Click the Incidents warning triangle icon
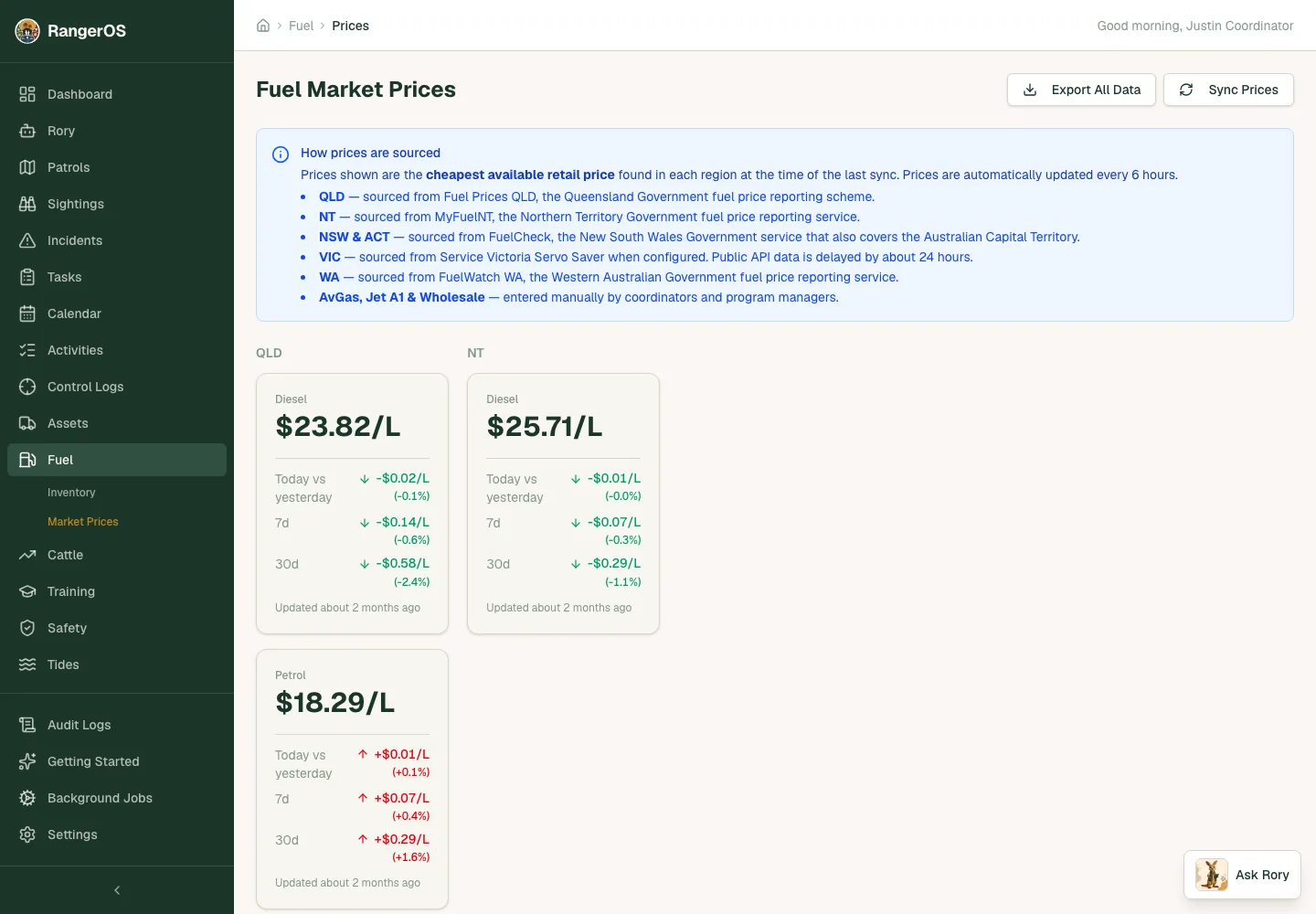Screen dimensions: 1316x914 27,240
